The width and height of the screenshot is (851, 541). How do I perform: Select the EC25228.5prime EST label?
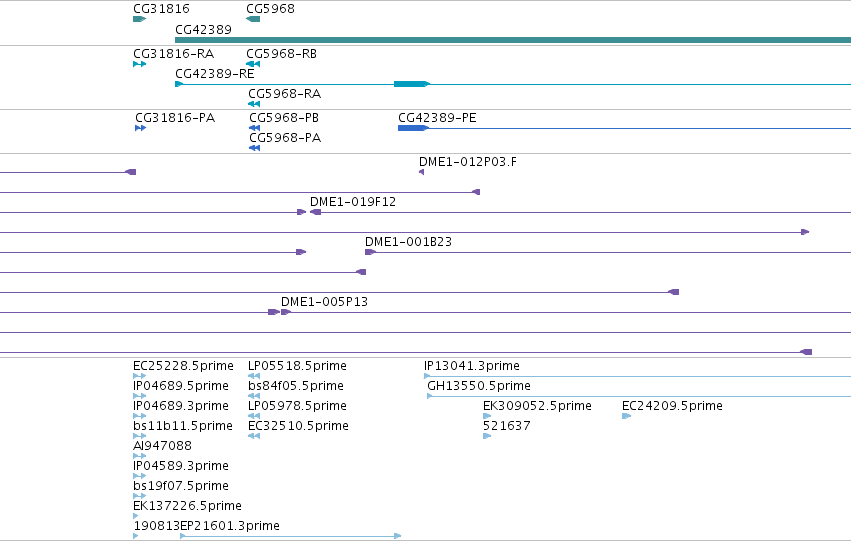pos(183,366)
